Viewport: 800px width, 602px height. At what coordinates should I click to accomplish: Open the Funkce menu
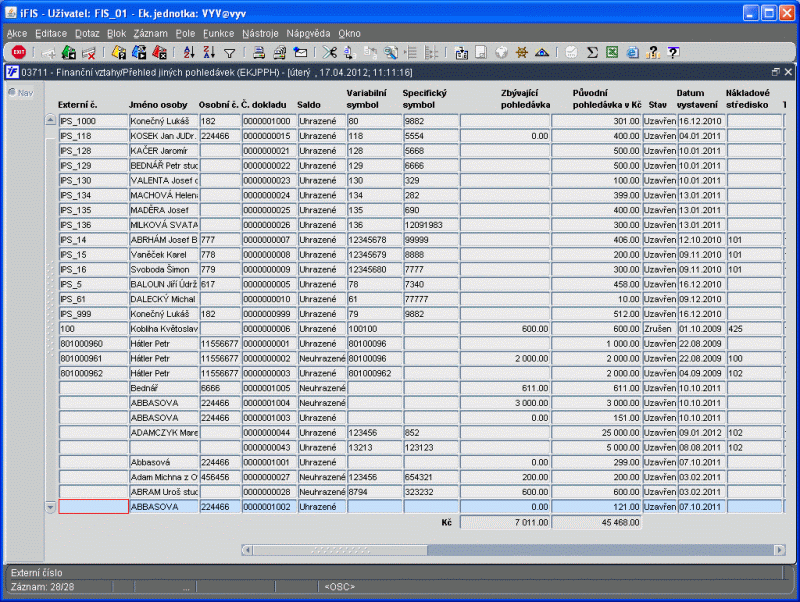218,34
